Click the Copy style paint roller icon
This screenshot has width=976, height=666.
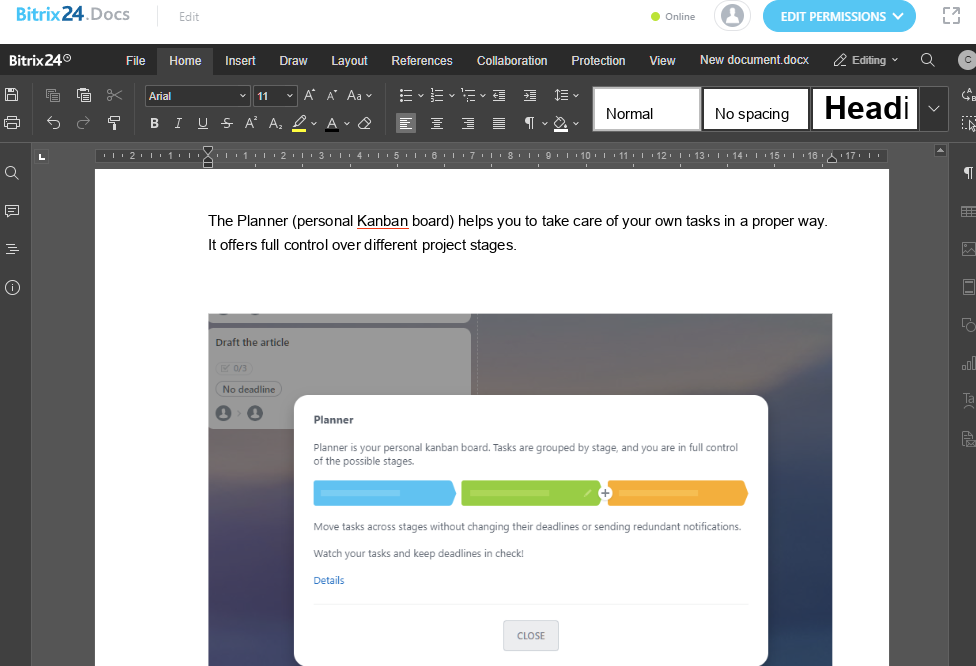click(114, 123)
